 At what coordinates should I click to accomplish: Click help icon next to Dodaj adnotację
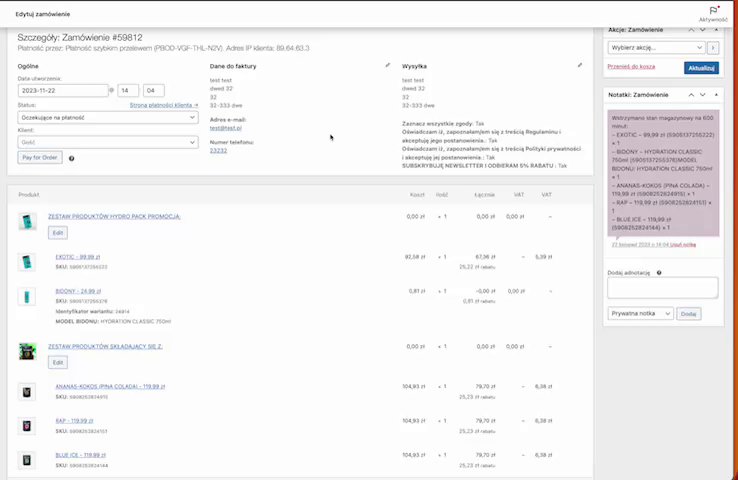(659, 272)
